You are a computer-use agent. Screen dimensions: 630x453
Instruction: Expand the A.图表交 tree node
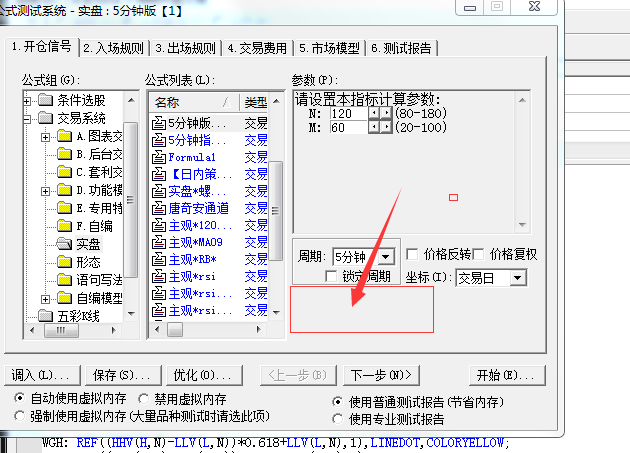click(x=46, y=137)
